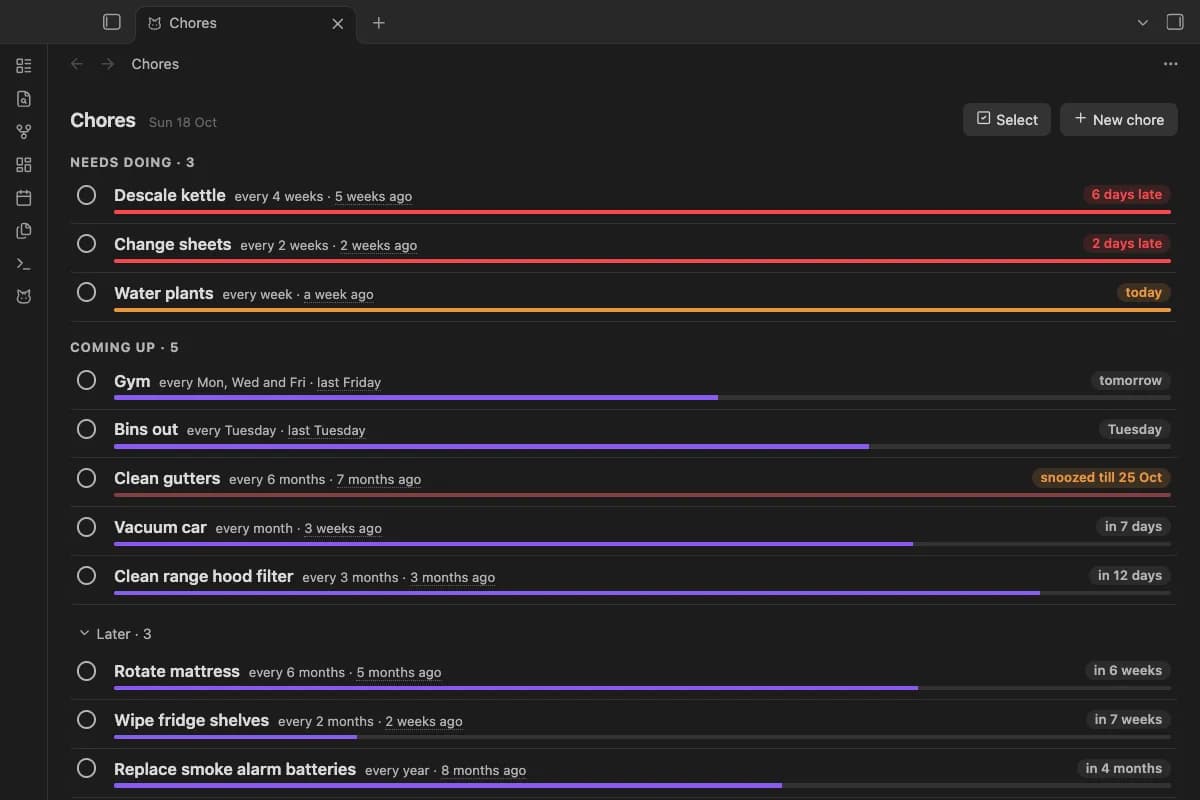Image resolution: width=1200 pixels, height=800 pixels.
Task: Click the Select button
Action: (x=1007, y=119)
